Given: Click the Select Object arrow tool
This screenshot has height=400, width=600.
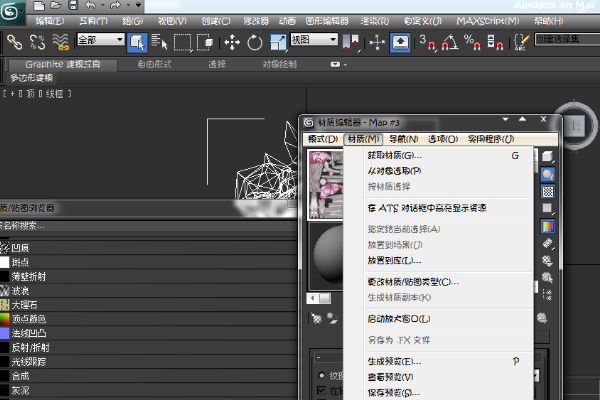Looking at the screenshot, I should 138,42.
